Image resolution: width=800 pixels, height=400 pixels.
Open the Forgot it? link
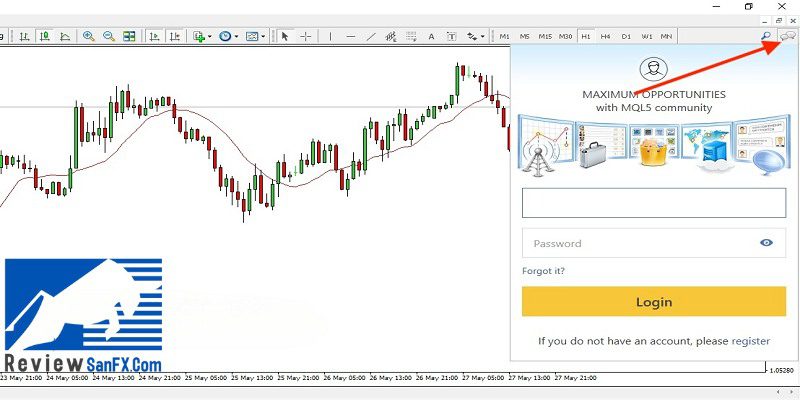tap(543, 271)
